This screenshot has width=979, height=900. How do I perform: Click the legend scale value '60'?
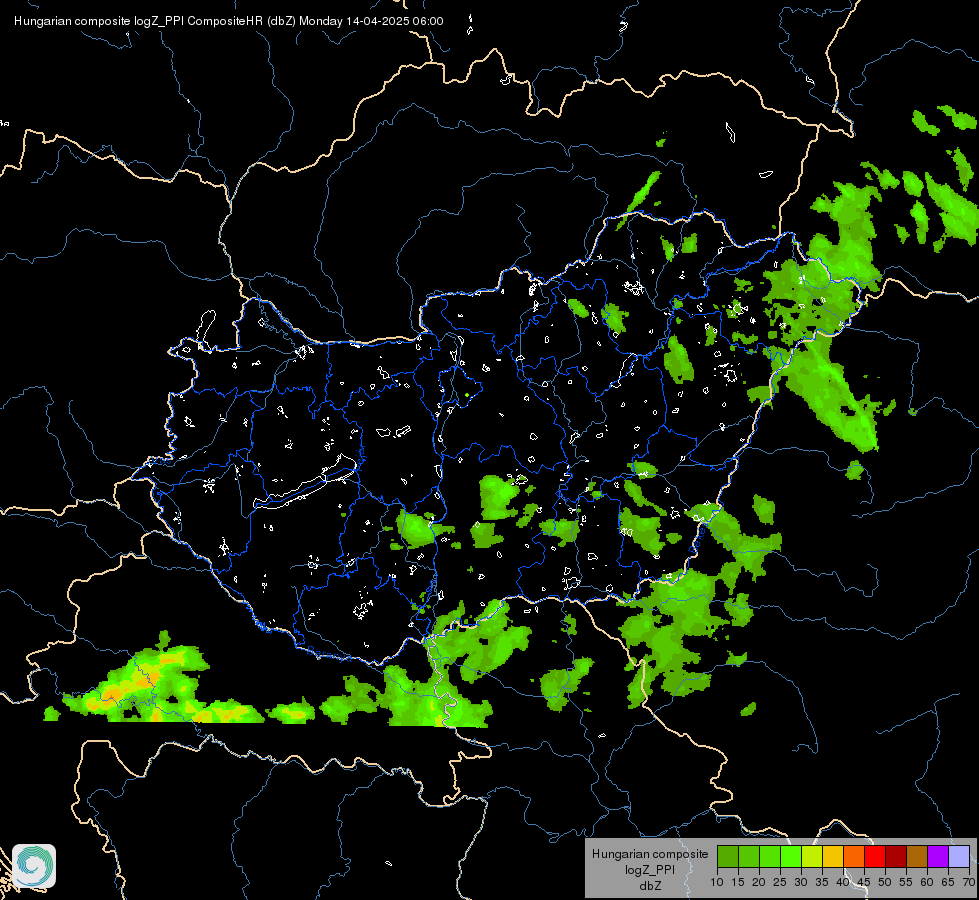coord(927,882)
